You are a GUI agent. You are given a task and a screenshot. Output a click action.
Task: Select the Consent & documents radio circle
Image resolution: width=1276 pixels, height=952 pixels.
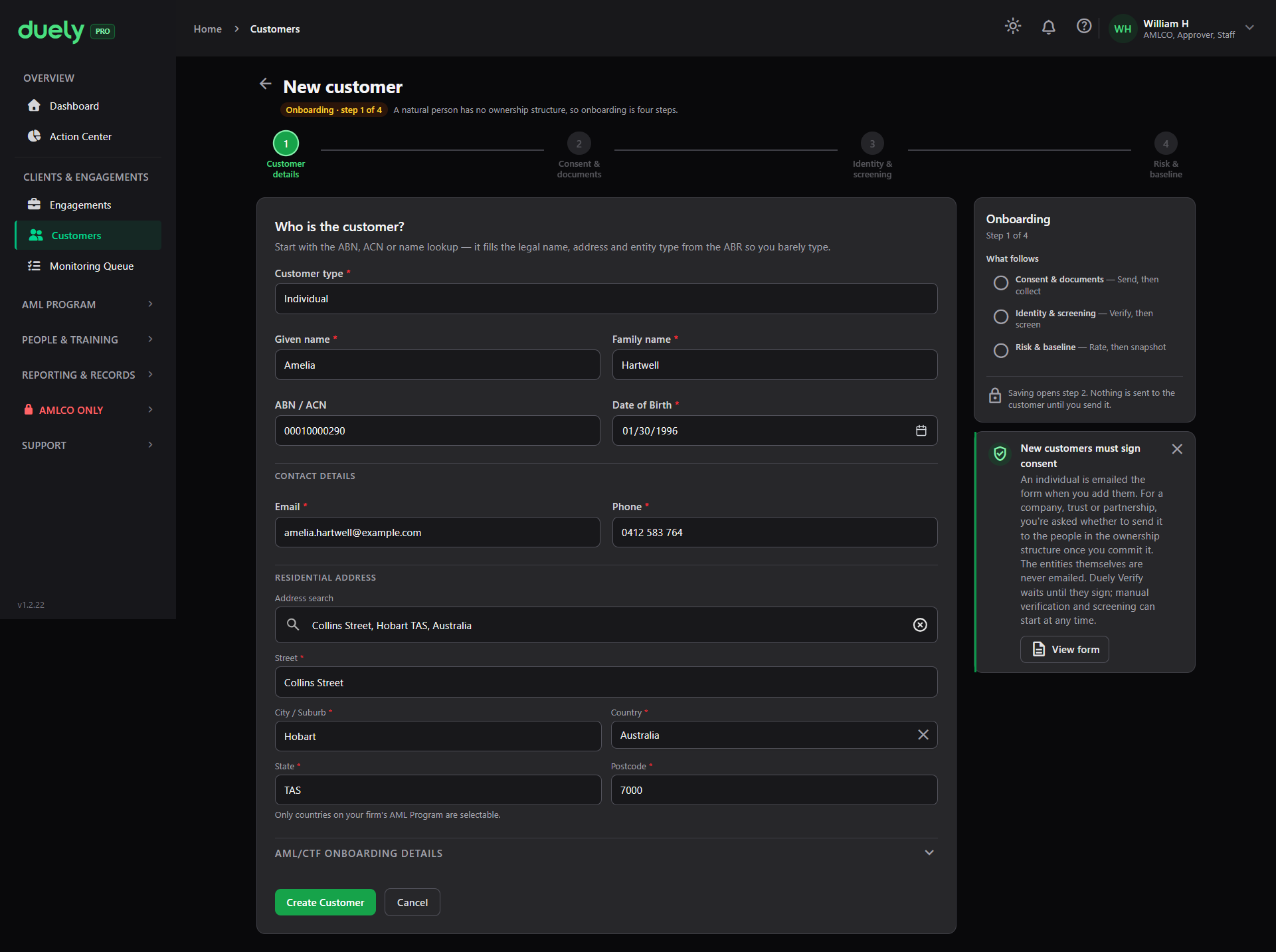[x=1001, y=283]
